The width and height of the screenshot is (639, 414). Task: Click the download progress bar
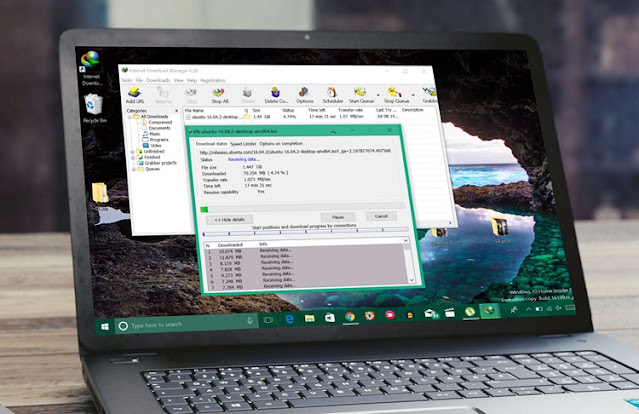click(302, 208)
